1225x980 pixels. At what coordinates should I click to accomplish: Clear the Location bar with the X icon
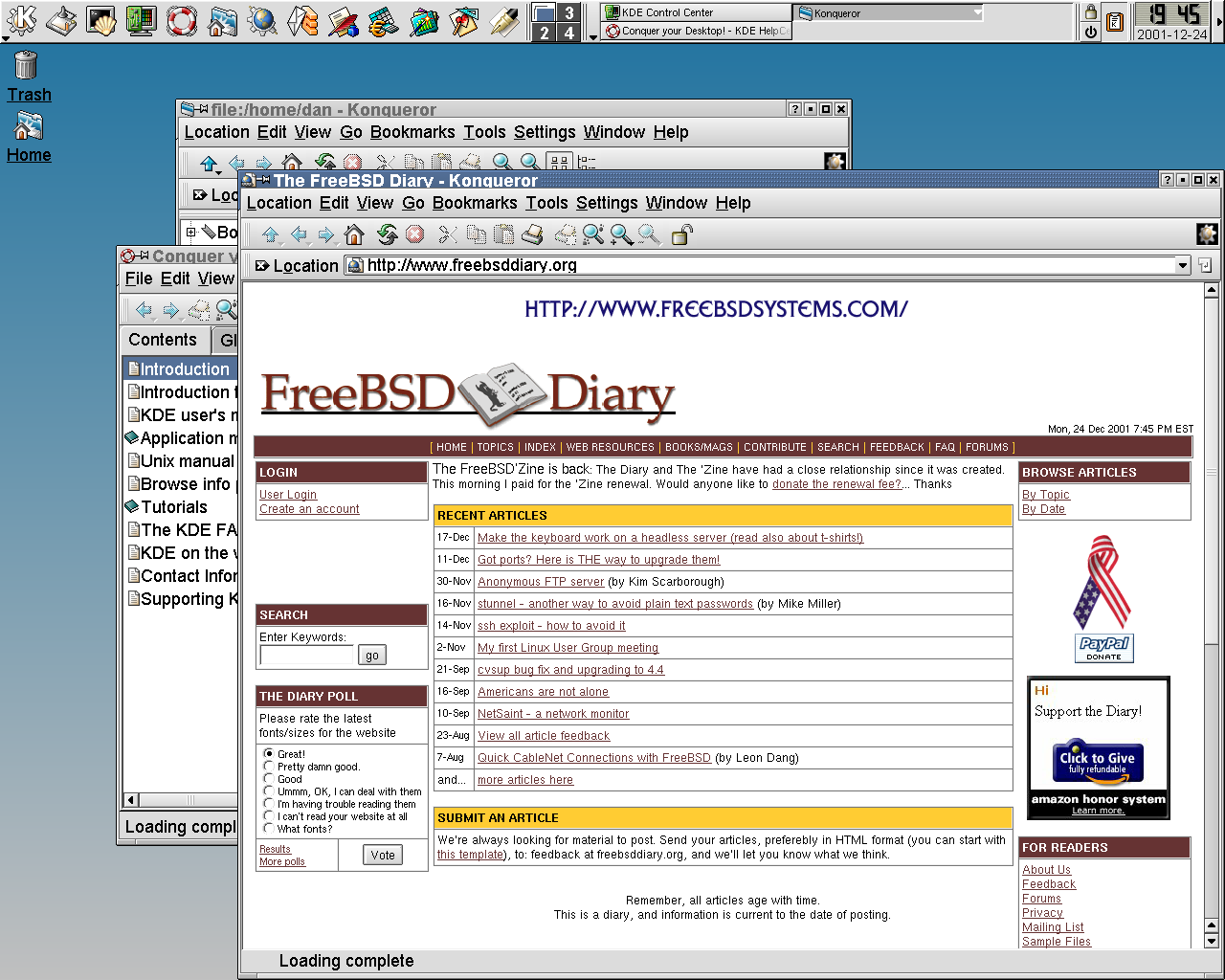coord(262,266)
